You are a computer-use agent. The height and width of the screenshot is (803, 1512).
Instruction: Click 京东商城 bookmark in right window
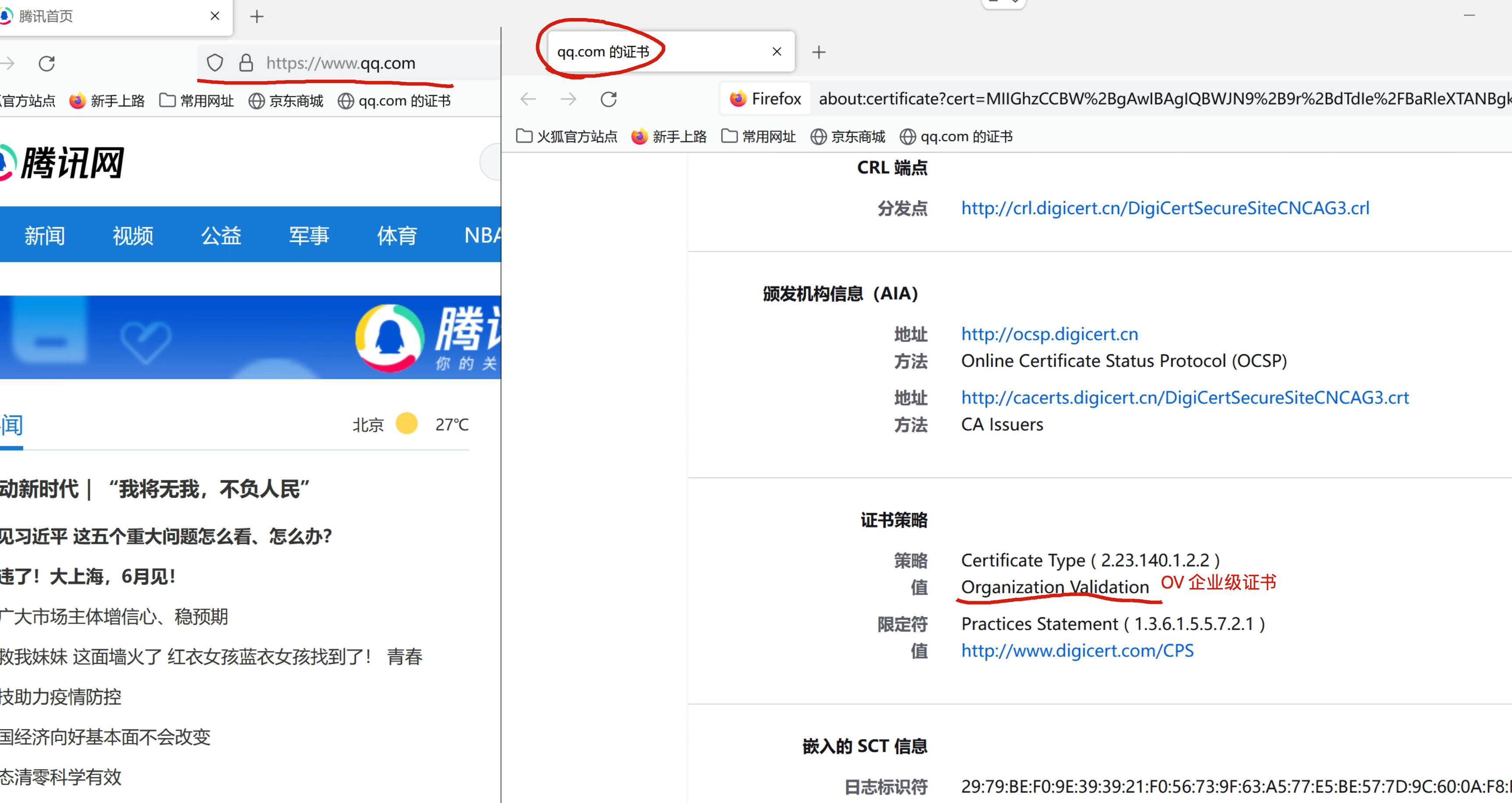[x=848, y=137]
